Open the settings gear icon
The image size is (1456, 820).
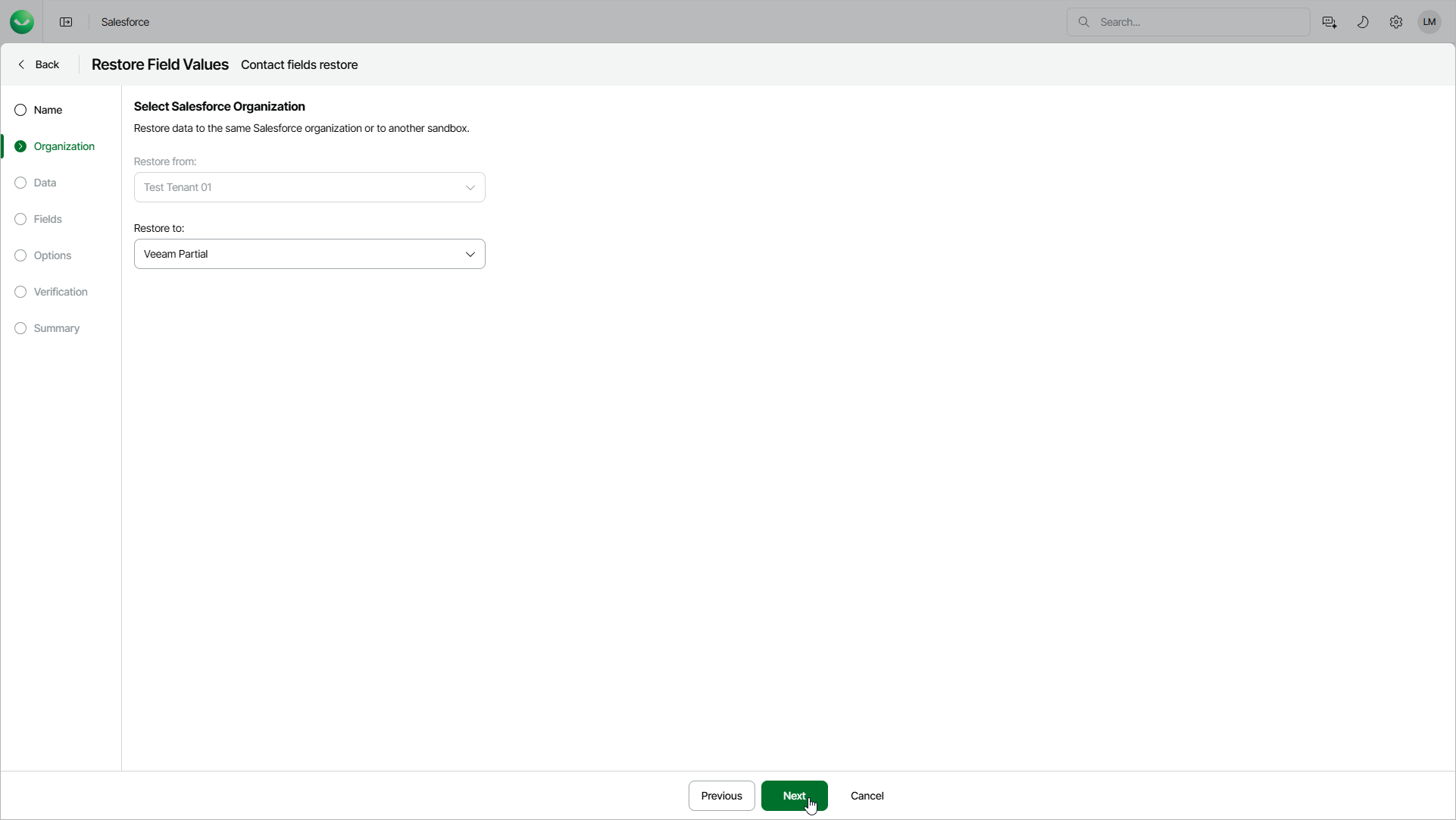point(1395,22)
